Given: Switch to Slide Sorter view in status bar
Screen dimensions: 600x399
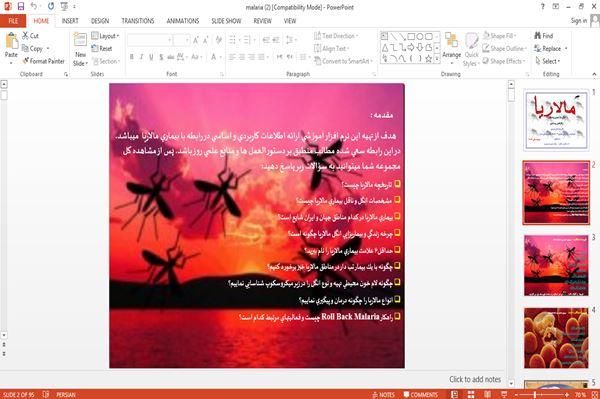Looking at the screenshot, I should [471, 394].
